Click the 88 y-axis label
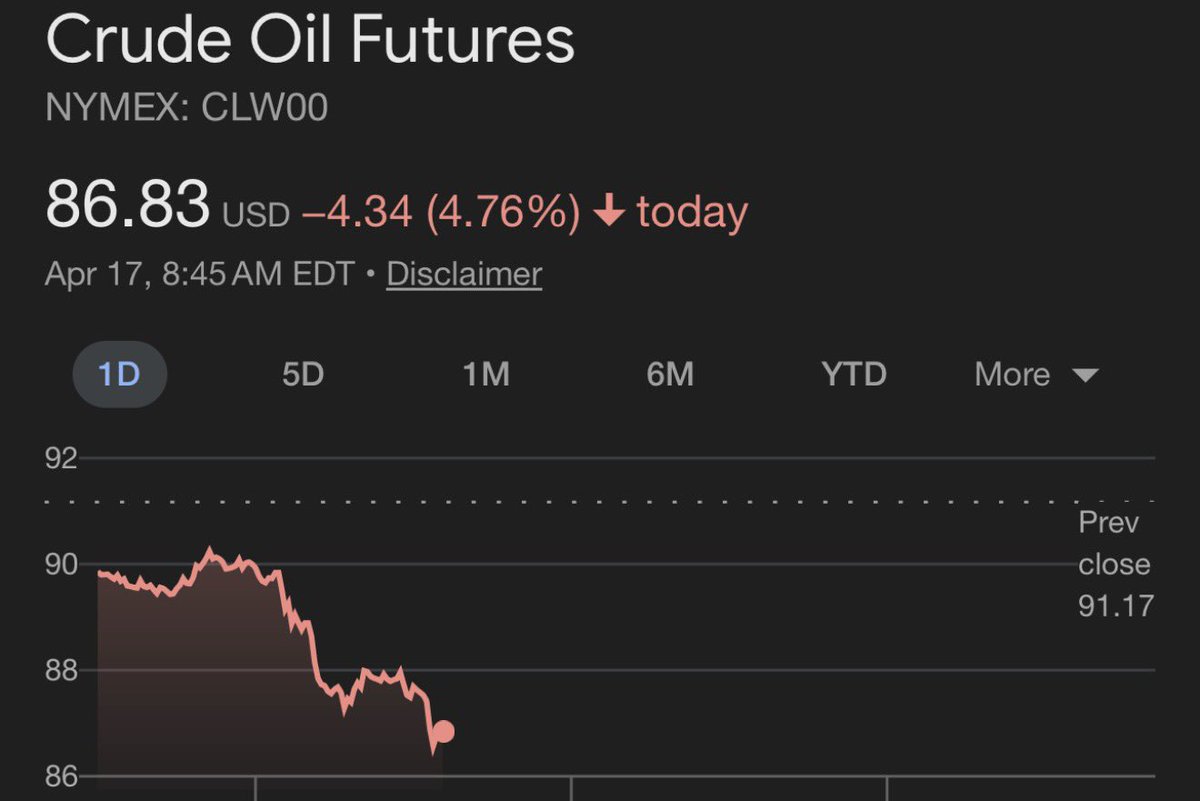Screen dimensions: 1200x801 (x=61, y=670)
